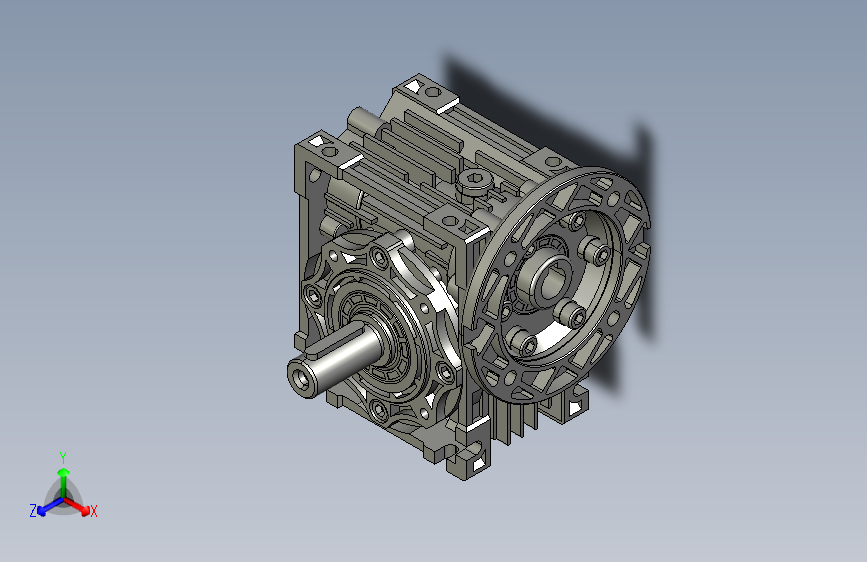
Task: Select the round motor mounting flange
Action: [x=557, y=284]
